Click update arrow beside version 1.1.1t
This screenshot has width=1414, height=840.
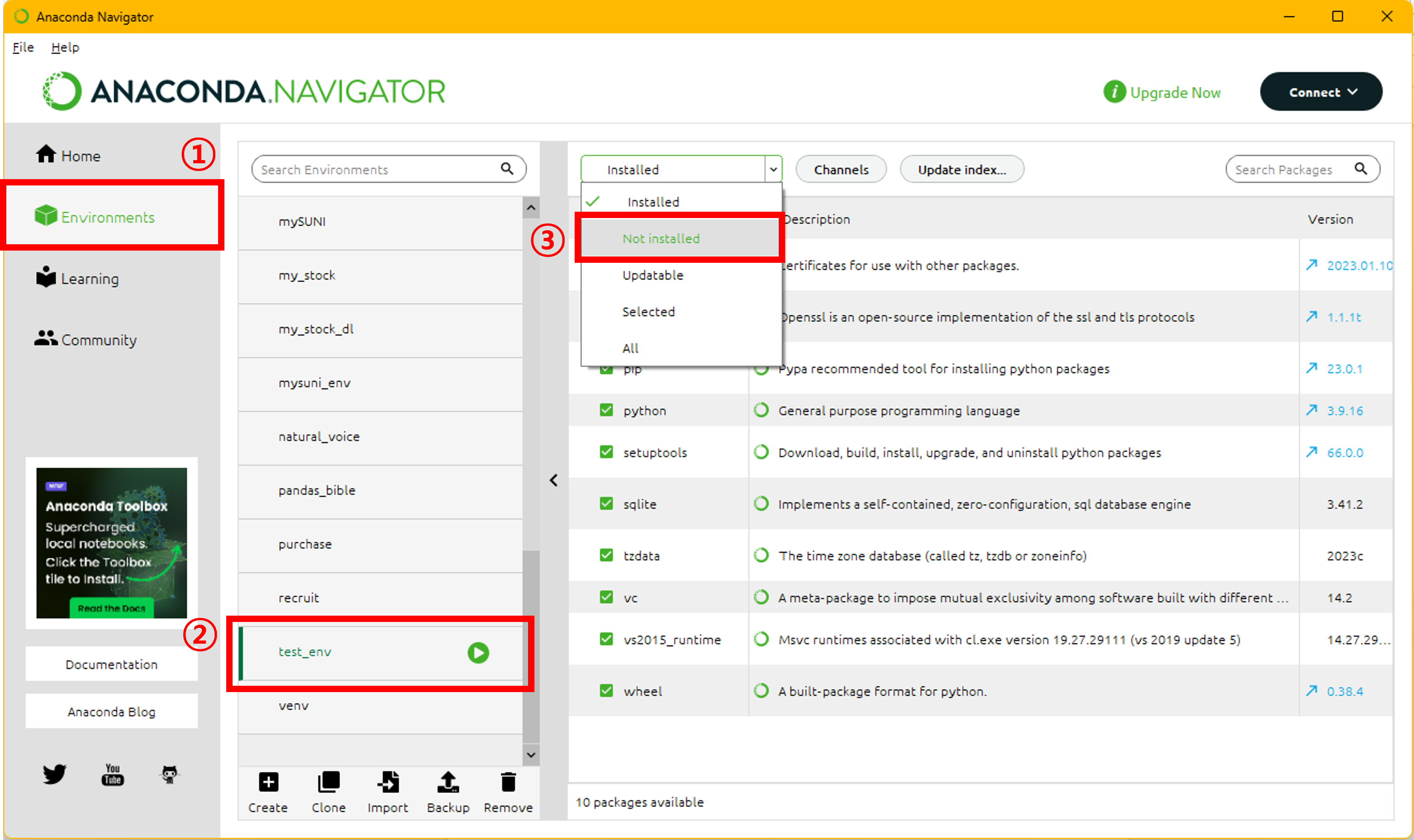[x=1312, y=317]
